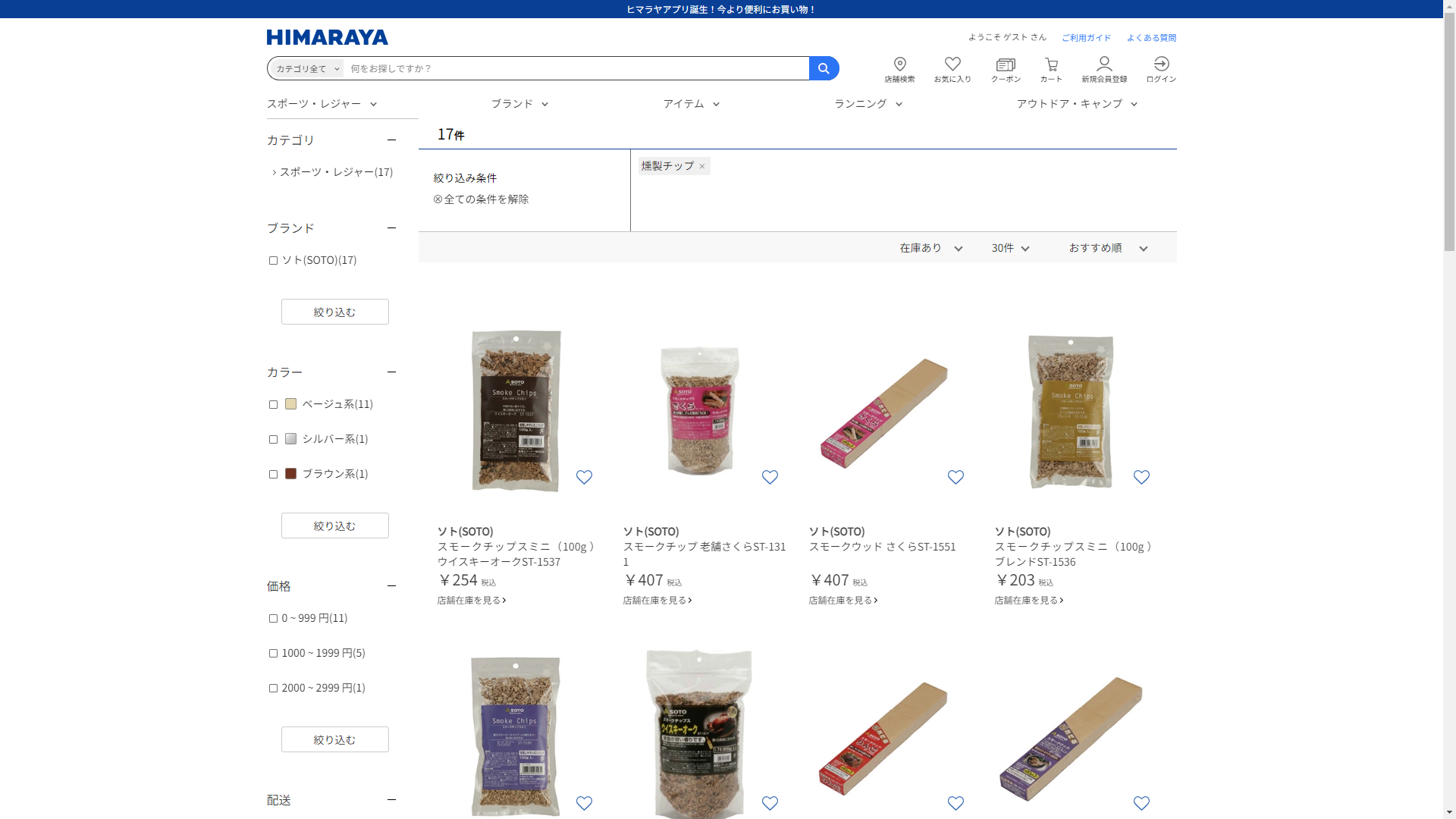Select the beige color swatch filter

[x=290, y=404]
